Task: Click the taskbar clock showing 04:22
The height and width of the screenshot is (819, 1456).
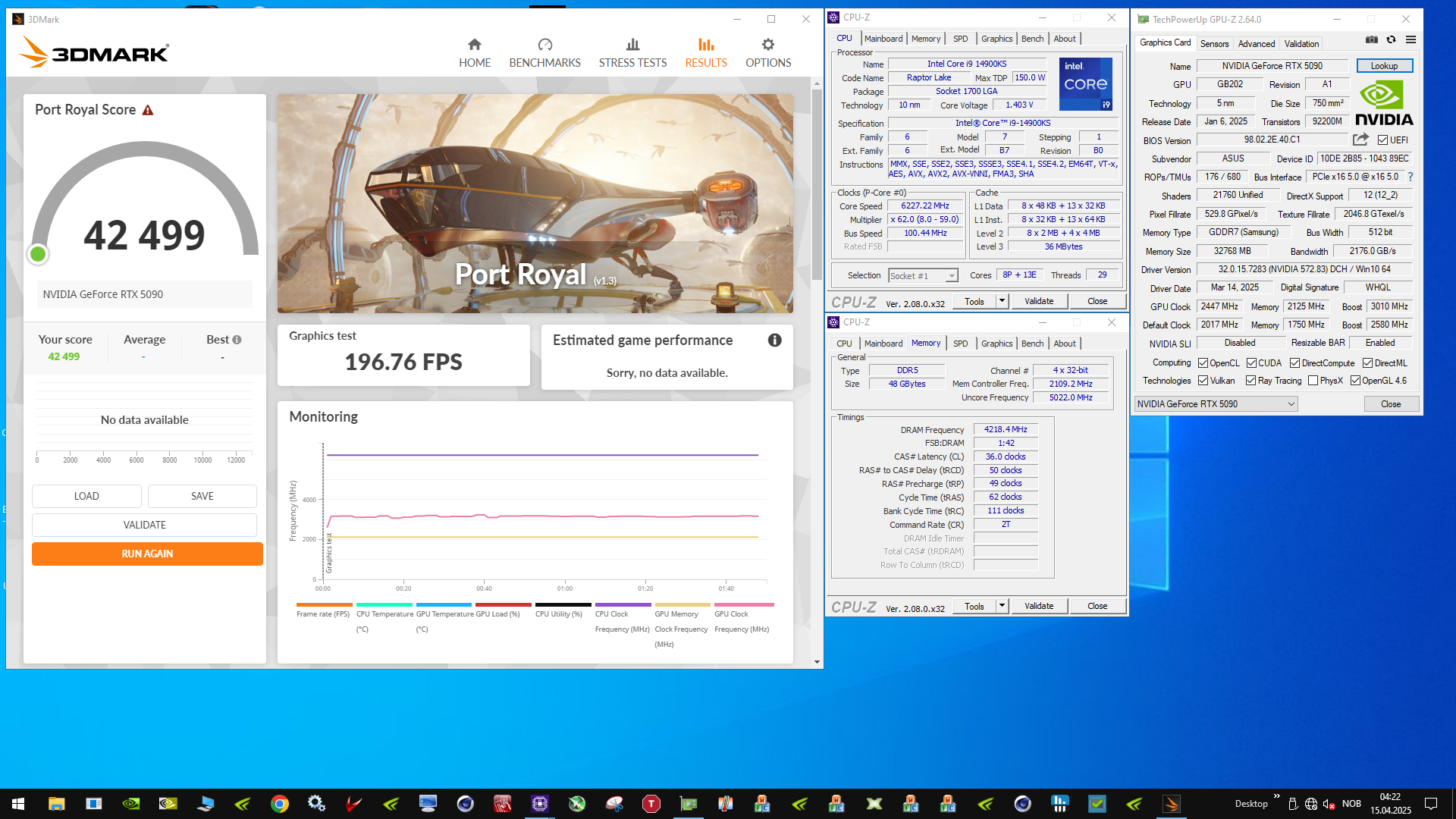Action: [1390, 797]
